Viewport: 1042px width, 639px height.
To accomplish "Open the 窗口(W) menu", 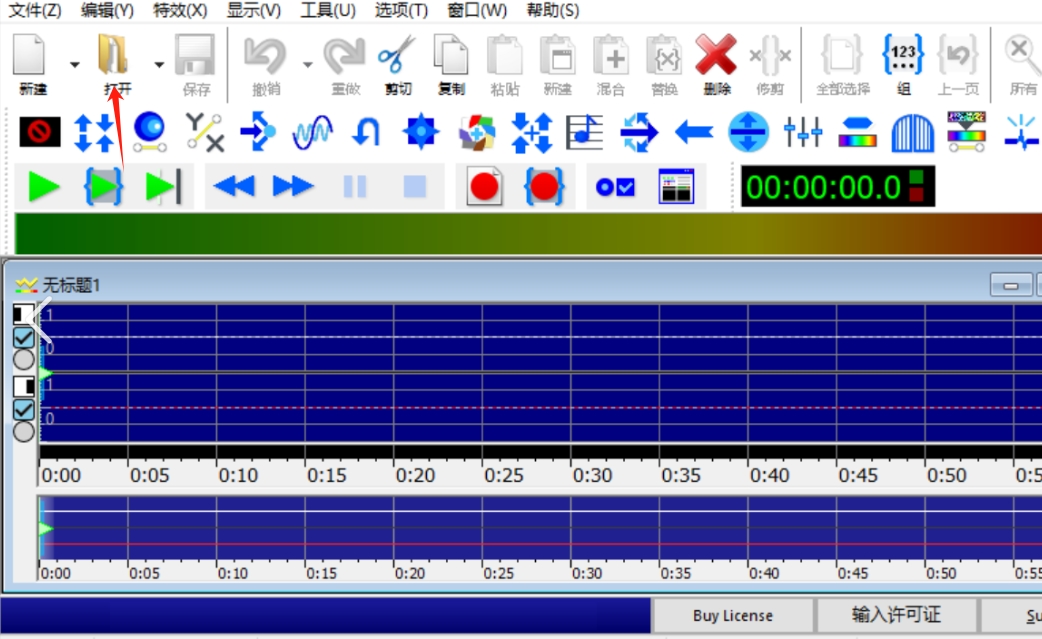I will point(476,11).
